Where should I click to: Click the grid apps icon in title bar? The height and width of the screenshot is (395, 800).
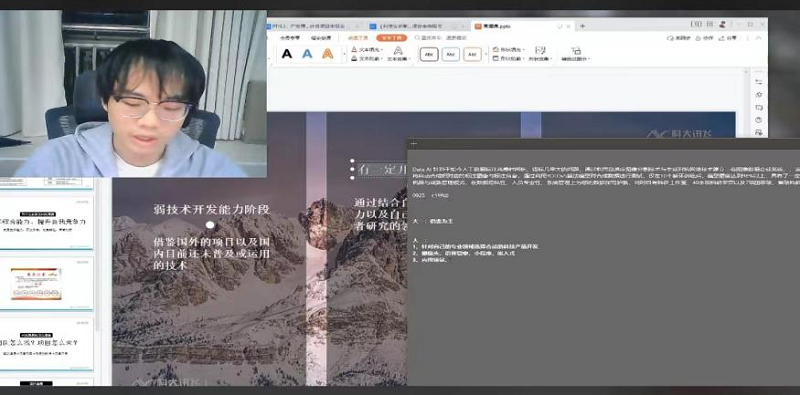[710, 24]
